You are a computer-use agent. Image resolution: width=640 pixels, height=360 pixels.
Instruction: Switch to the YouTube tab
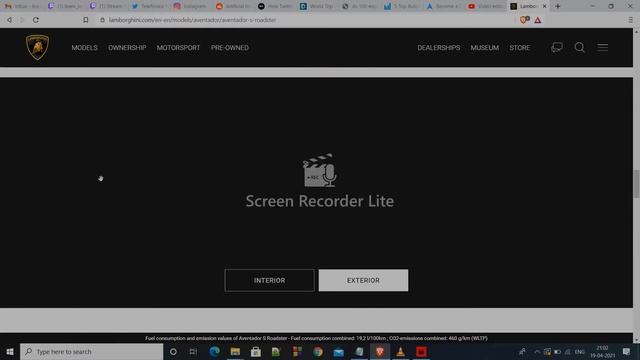[x=486, y=6]
